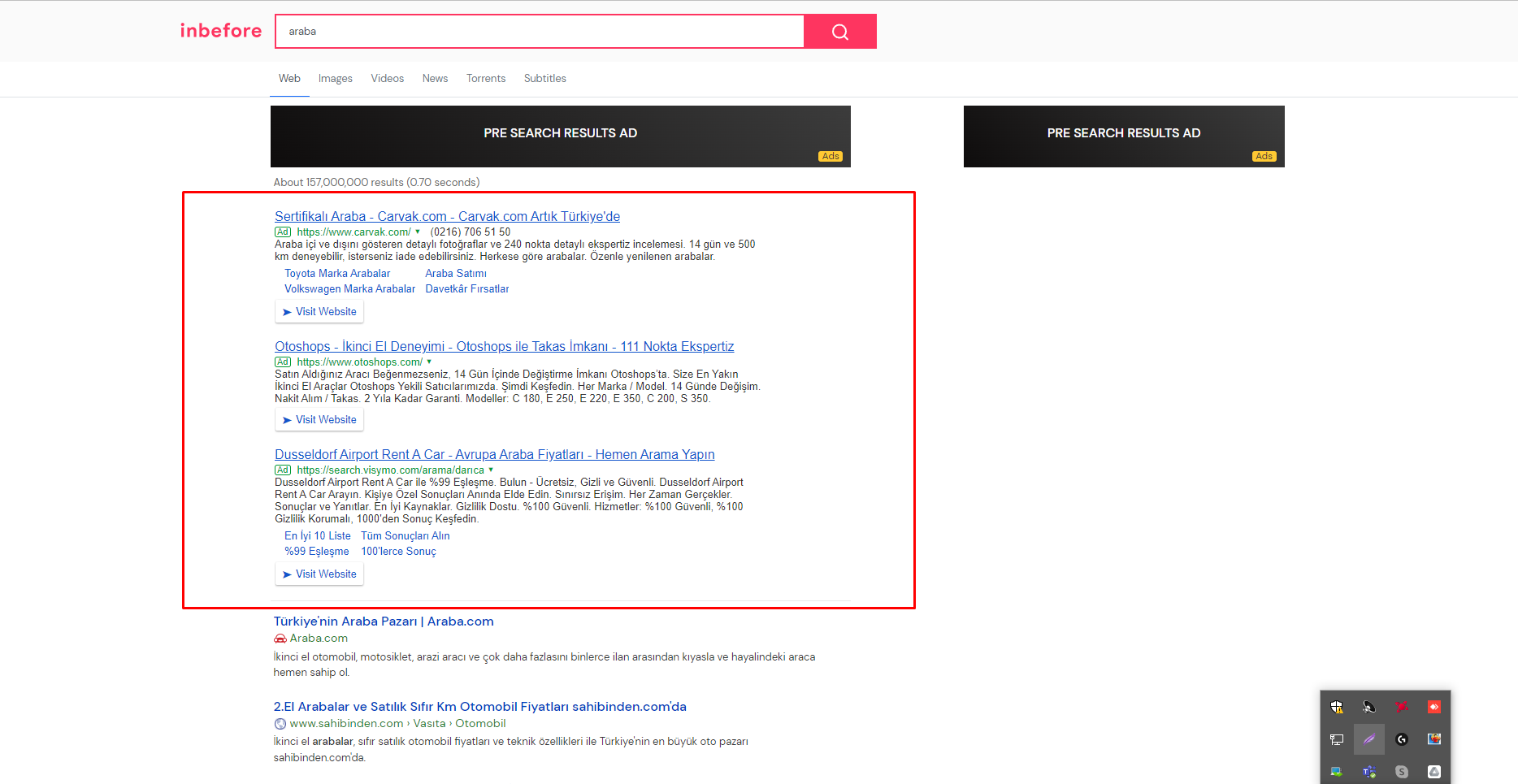The width and height of the screenshot is (1518, 784).
Task: Open AnyDesk from the system tray
Action: pyautogui.click(x=1434, y=707)
